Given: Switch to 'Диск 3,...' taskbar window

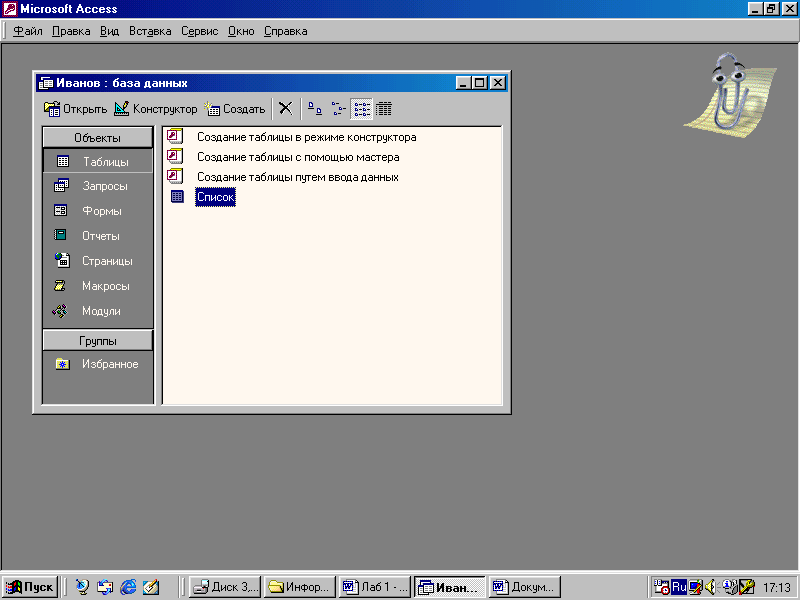Looking at the screenshot, I should (225, 587).
